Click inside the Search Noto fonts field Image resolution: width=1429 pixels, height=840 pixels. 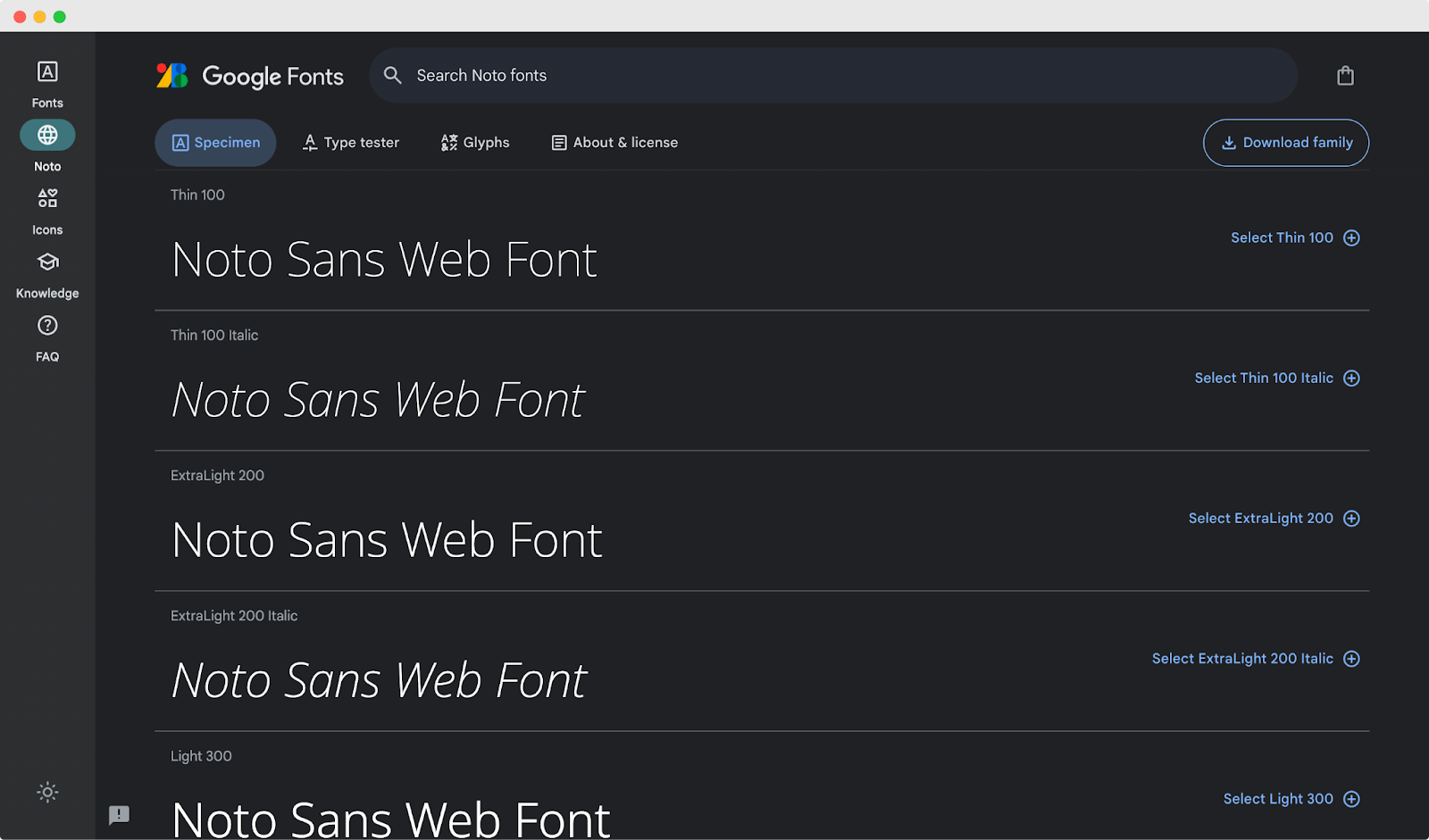click(x=625, y=75)
